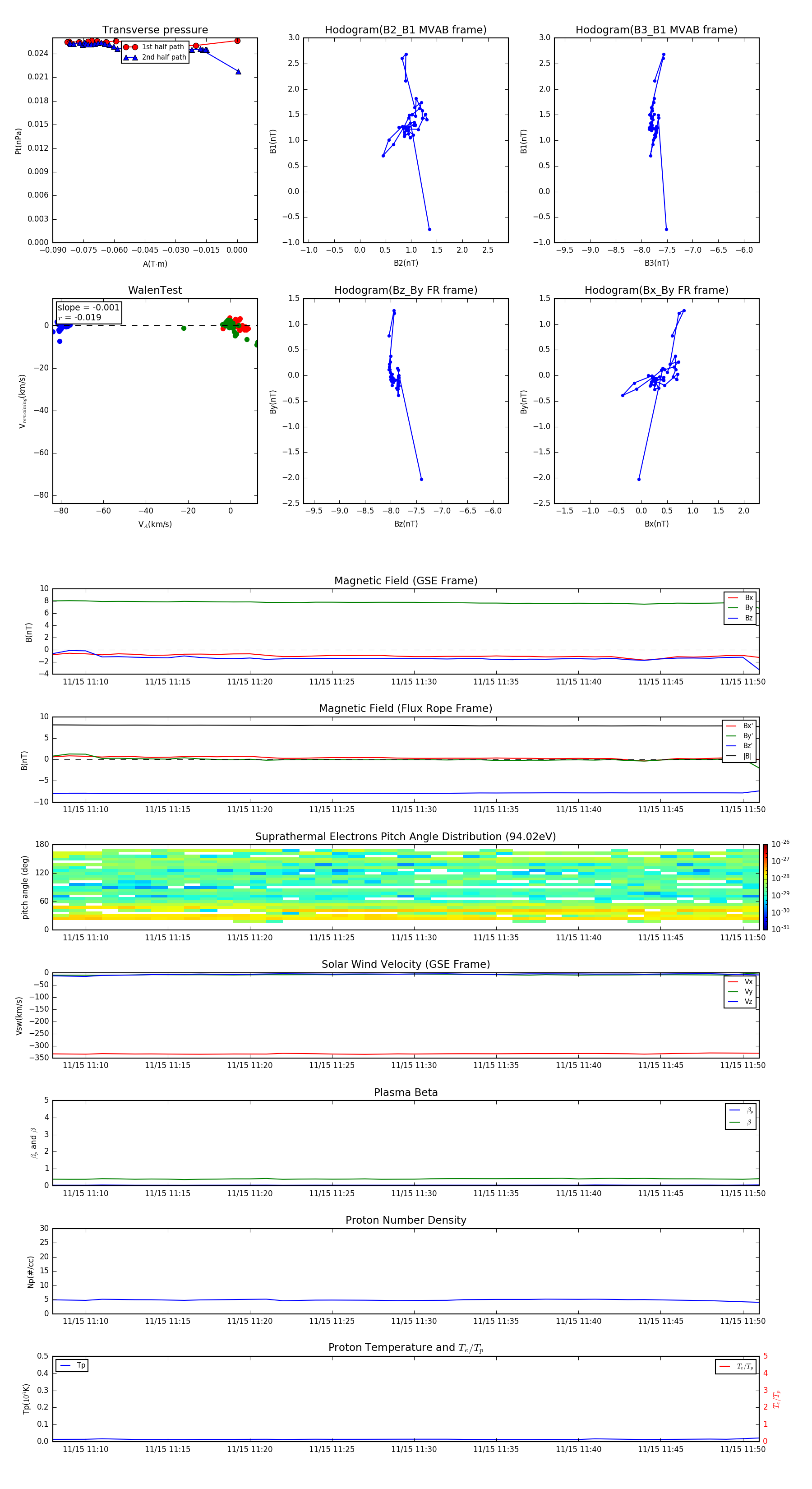Viewport: 812px width, 1489px height.
Task: Click the Suprathermal Electrons Pitch Angle Distribution title
Action: tap(406, 837)
